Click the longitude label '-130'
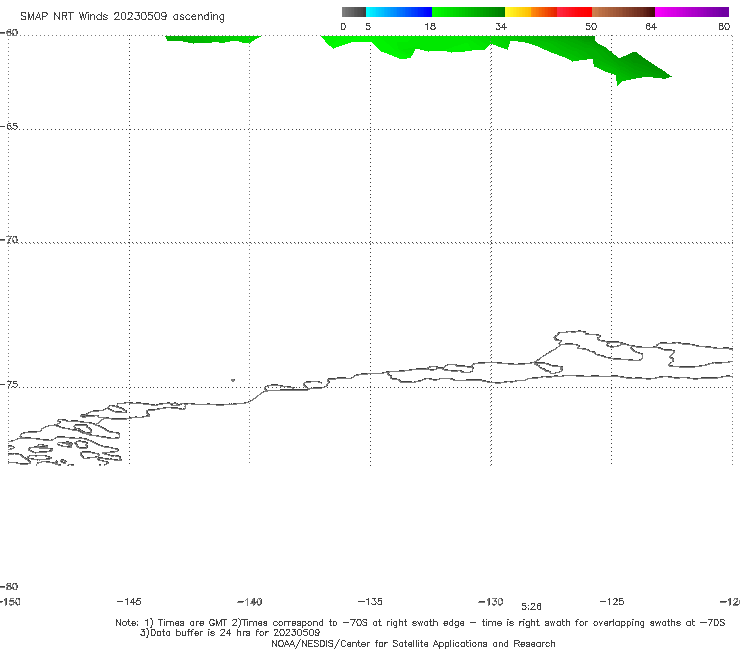The width and height of the screenshot is (740, 650). (x=491, y=602)
